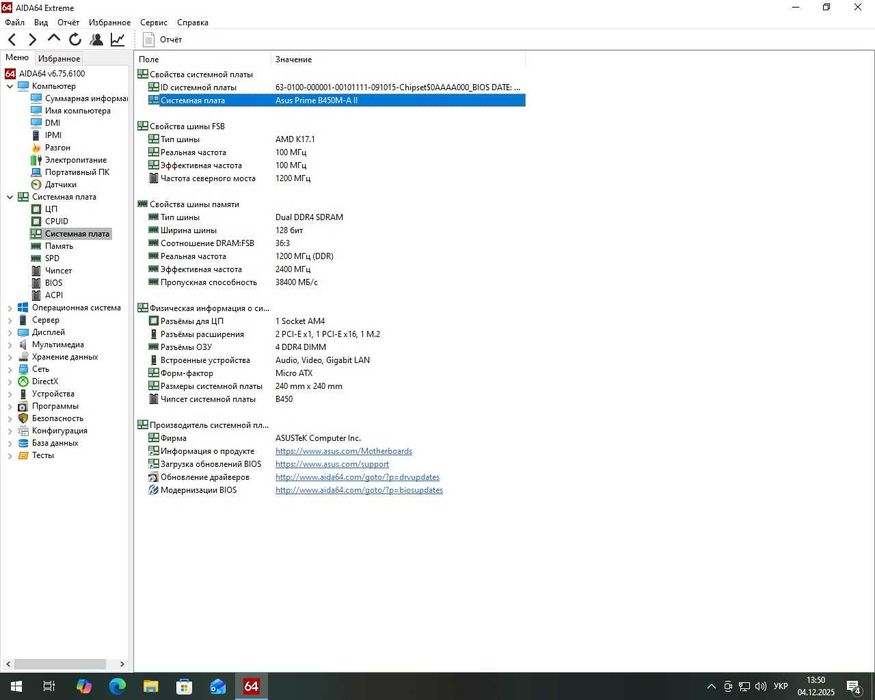Image resolution: width=875 pixels, height=700 pixels.
Task: Open File Explorer from taskbar
Action: (x=151, y=686)
